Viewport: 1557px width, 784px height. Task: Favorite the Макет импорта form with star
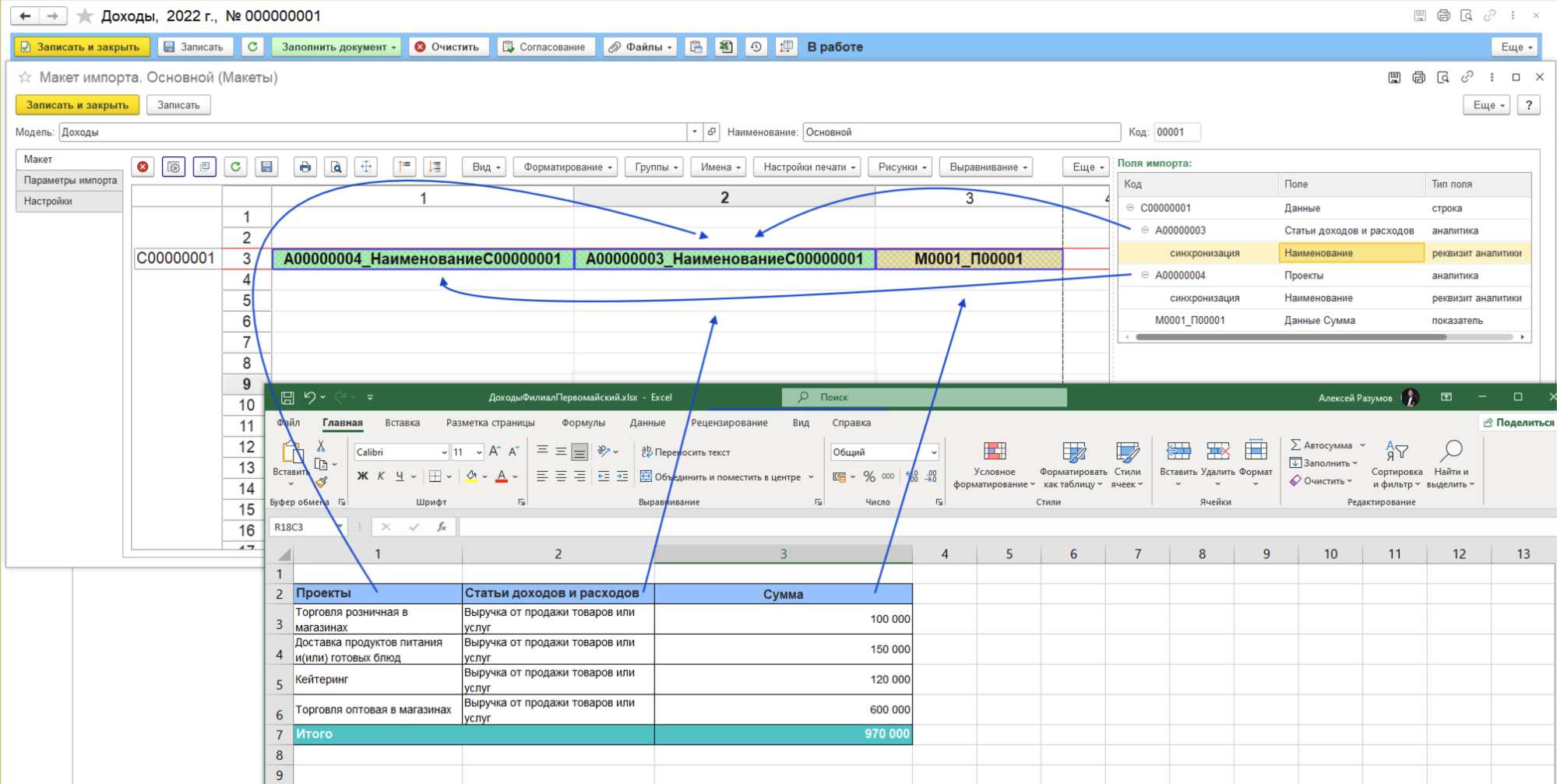25,77
